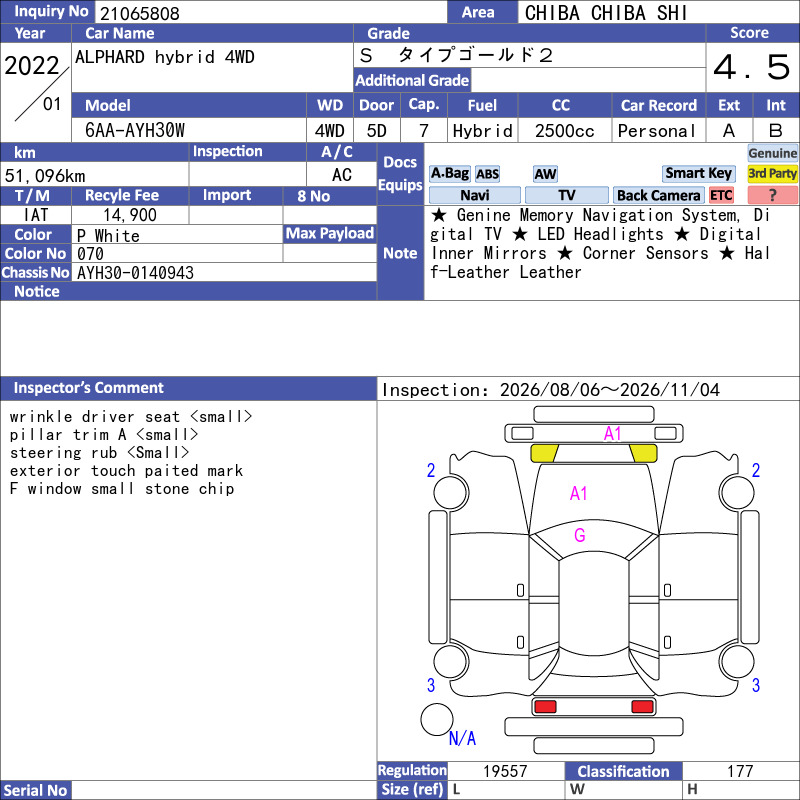
Task: Select the color value P White
Action: coord(108,236)
